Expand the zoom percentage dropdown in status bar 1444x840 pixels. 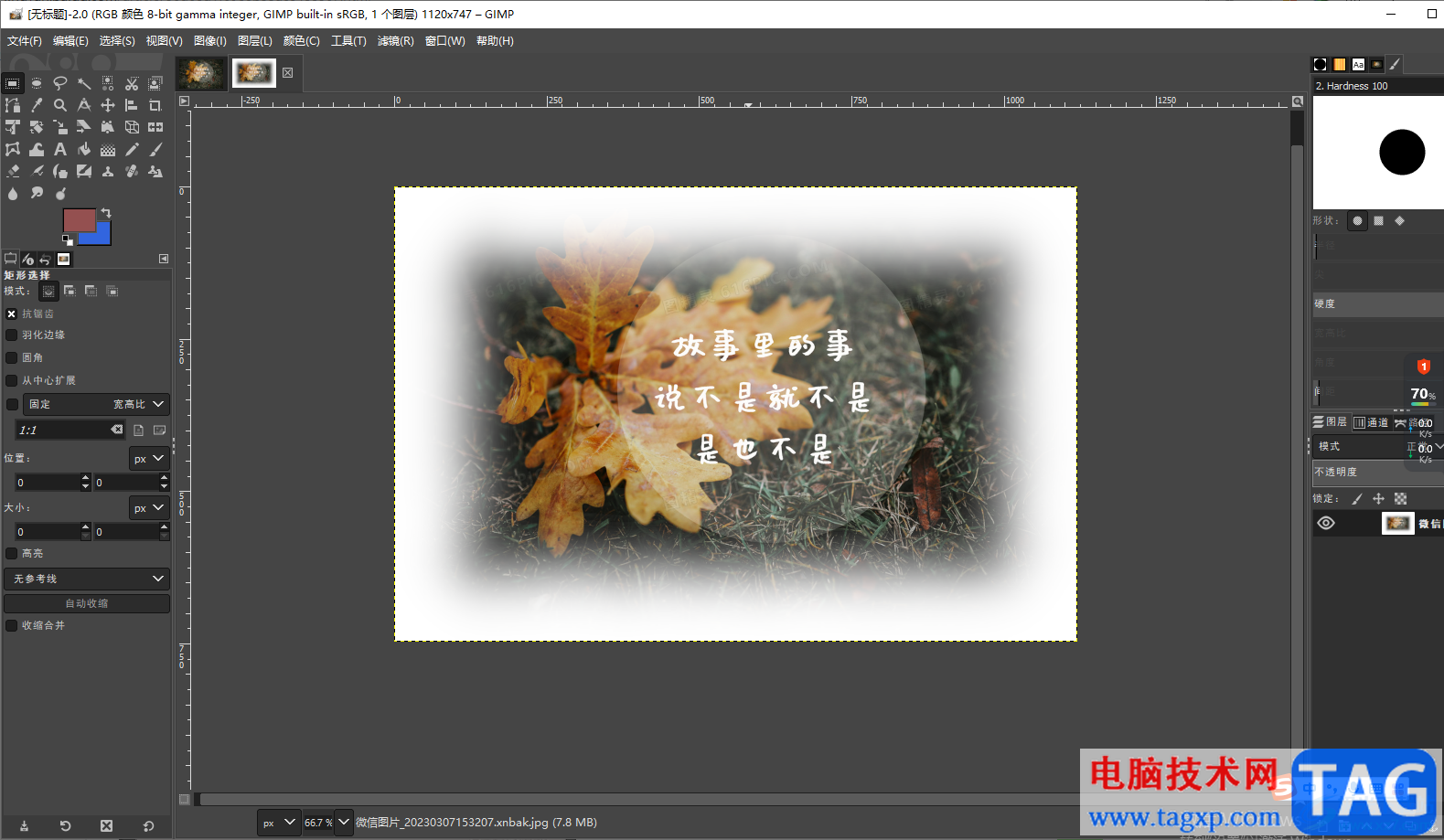pyautogui.click(x=344, y=822)
